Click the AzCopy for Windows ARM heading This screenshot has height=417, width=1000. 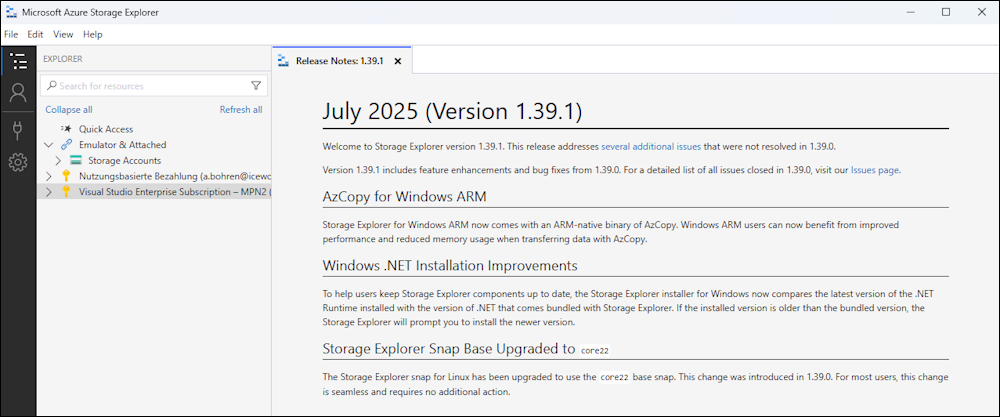point(404,196)
